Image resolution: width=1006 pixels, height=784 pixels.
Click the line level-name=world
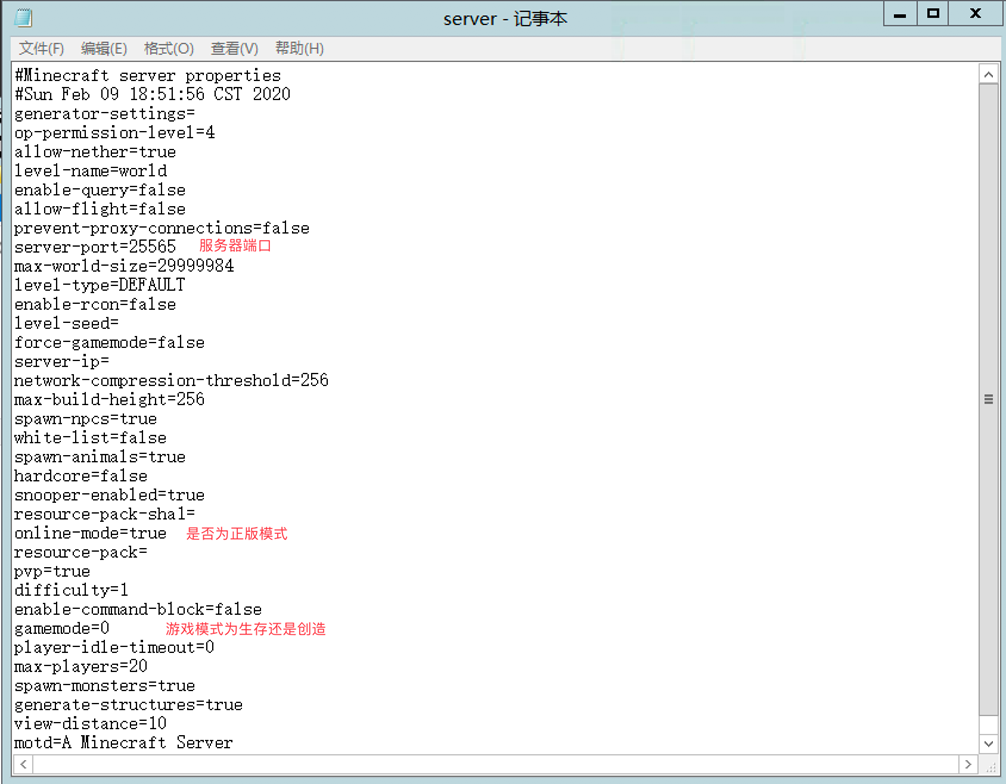(90, 171)
